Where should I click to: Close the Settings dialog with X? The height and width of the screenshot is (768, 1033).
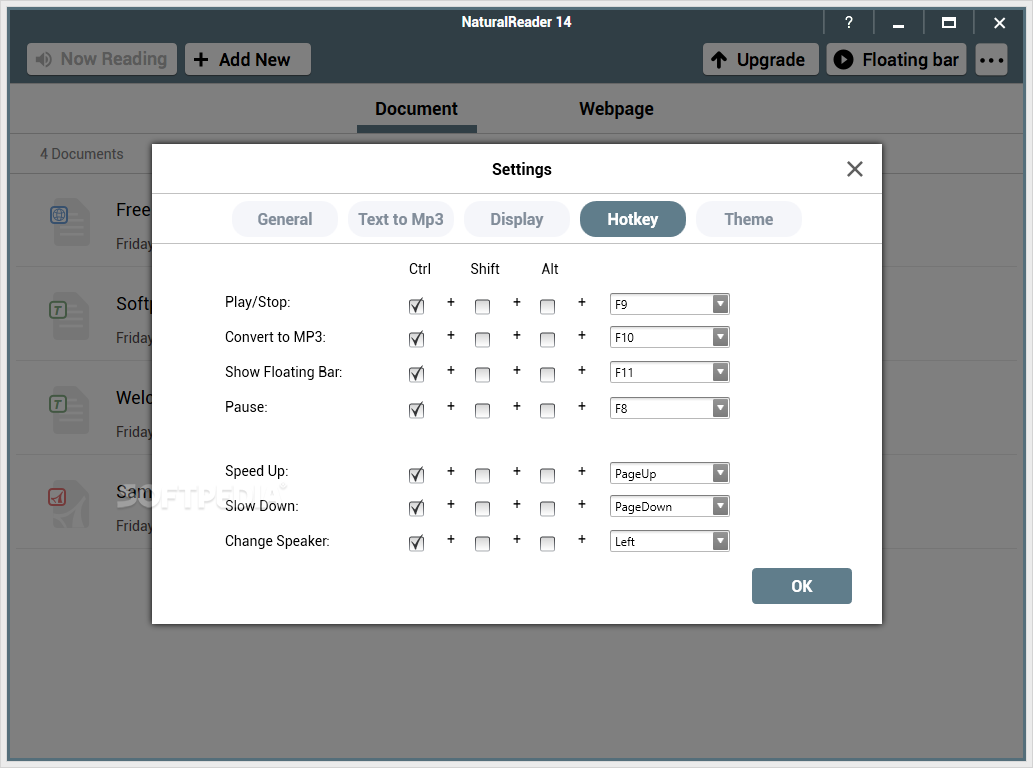point(854,169)
